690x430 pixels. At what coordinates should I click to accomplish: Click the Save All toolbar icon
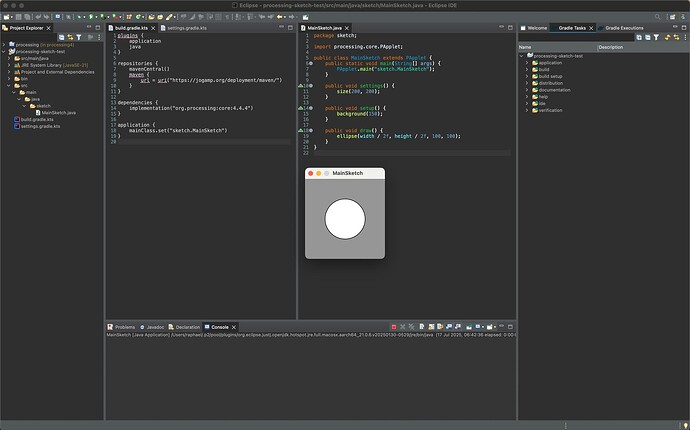(x=27, y=17)
